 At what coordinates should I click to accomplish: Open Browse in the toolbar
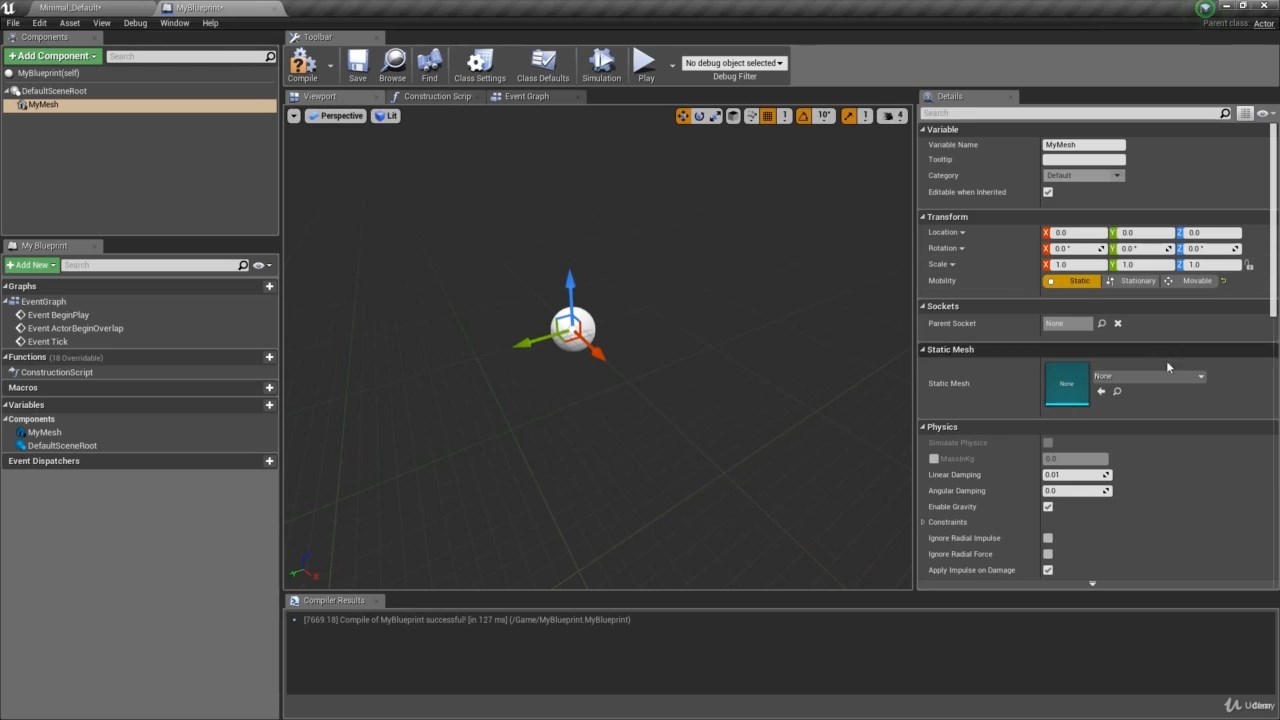coord(393,64)
